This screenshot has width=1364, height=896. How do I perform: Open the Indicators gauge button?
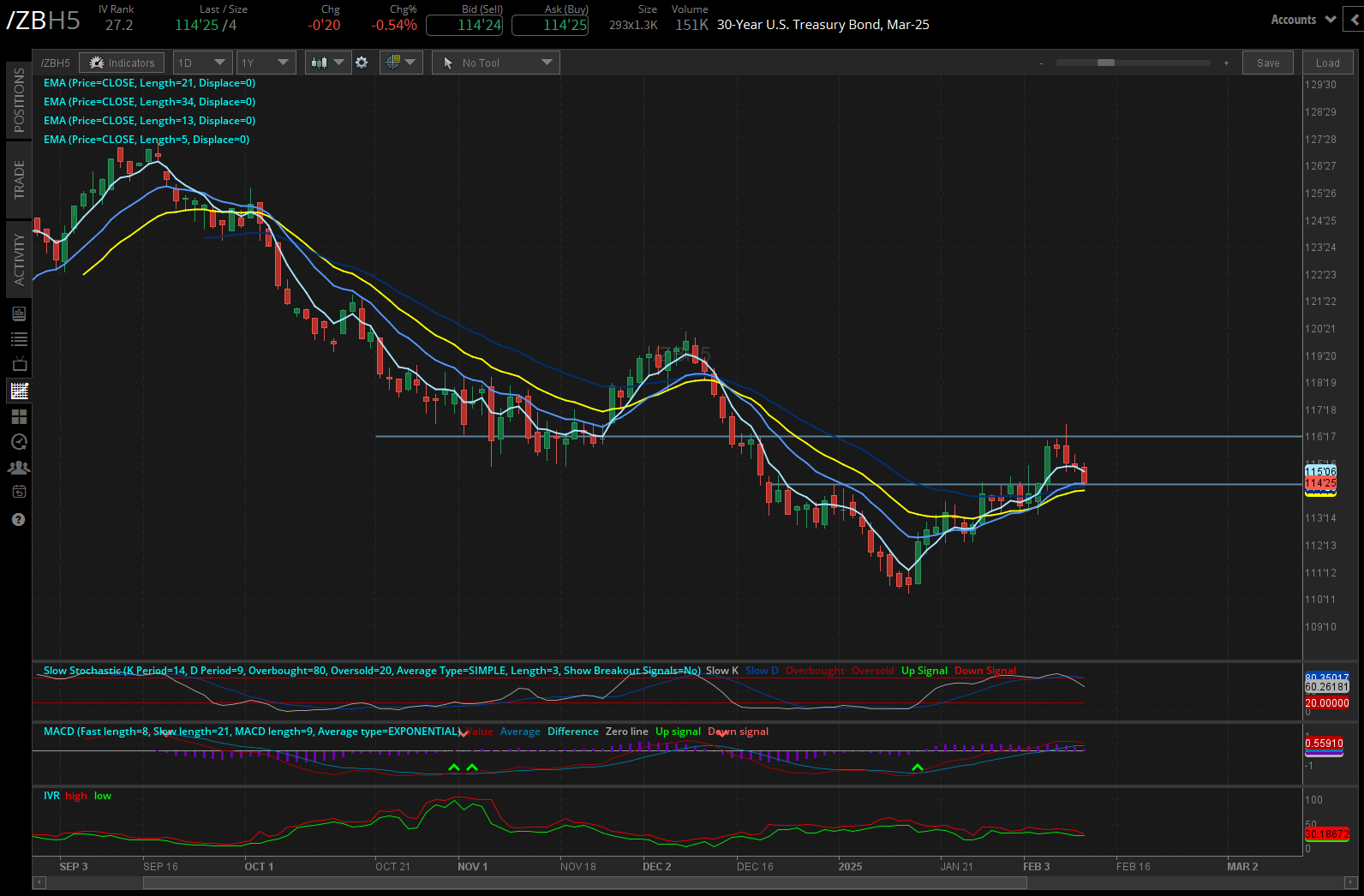(x=122, y=63)
